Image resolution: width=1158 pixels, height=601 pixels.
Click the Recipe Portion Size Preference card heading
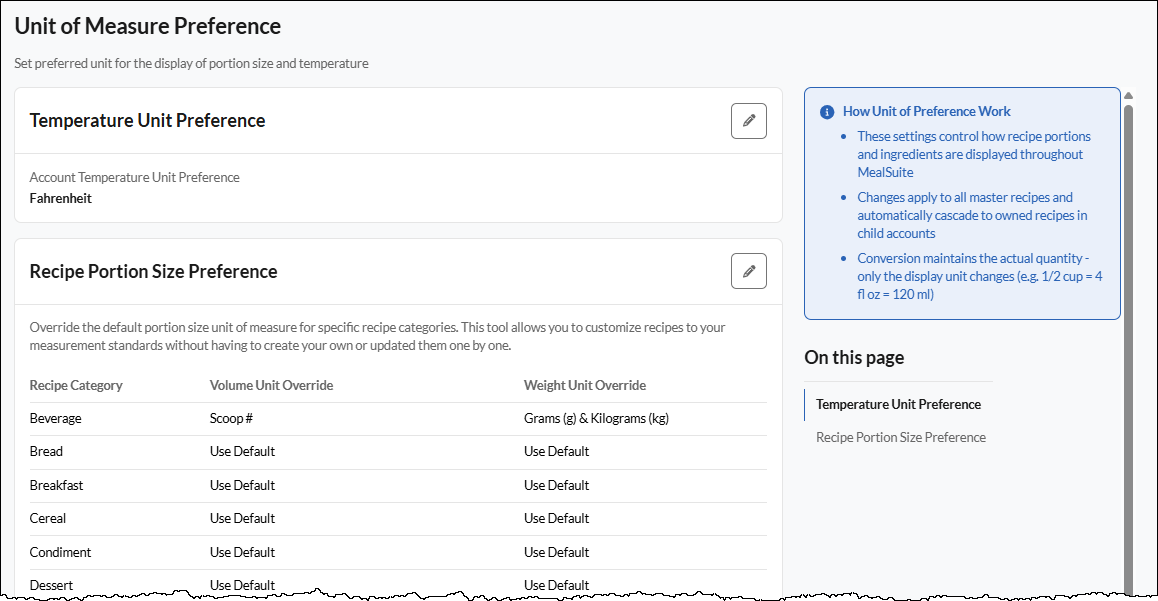pyautogui.click(x=154, y=271)
